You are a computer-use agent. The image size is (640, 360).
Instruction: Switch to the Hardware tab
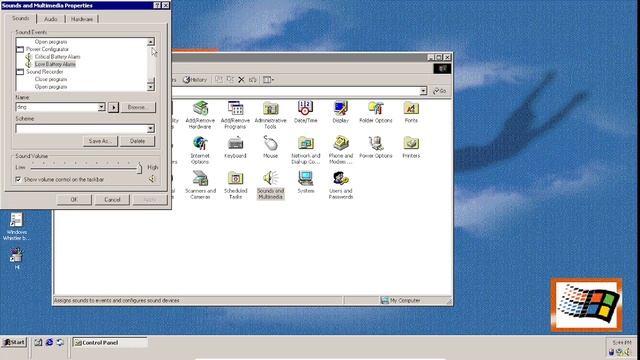coord(82,19)
